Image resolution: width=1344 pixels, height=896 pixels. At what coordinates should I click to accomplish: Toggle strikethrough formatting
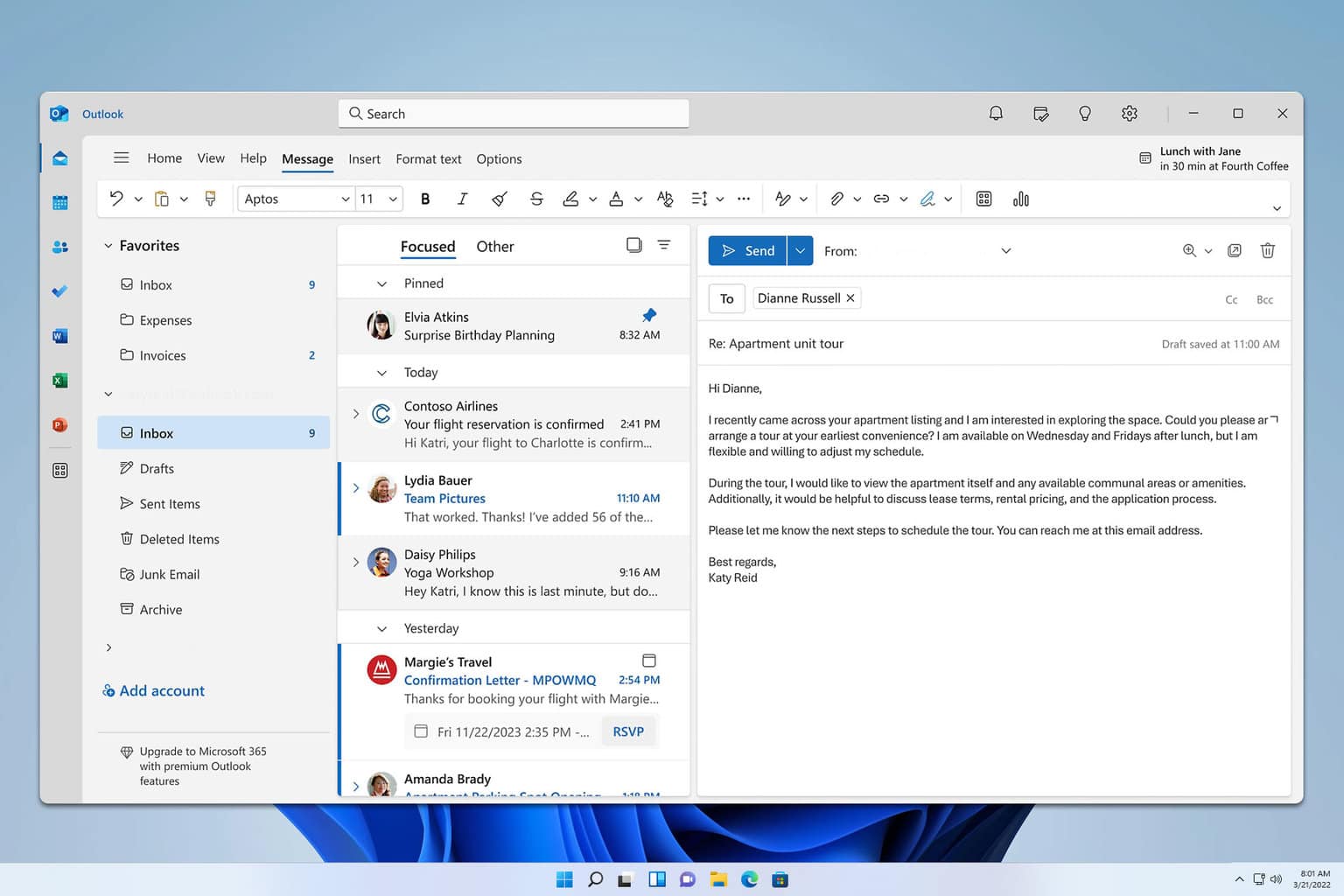click(x=536, y=199)
